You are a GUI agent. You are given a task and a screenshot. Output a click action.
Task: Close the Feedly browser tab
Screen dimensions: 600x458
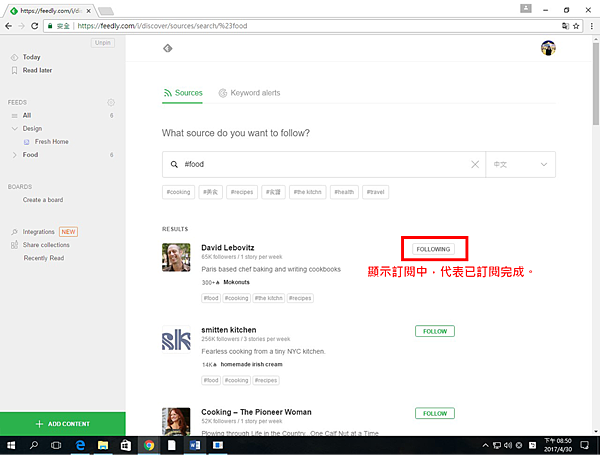[x=88, y=11]
